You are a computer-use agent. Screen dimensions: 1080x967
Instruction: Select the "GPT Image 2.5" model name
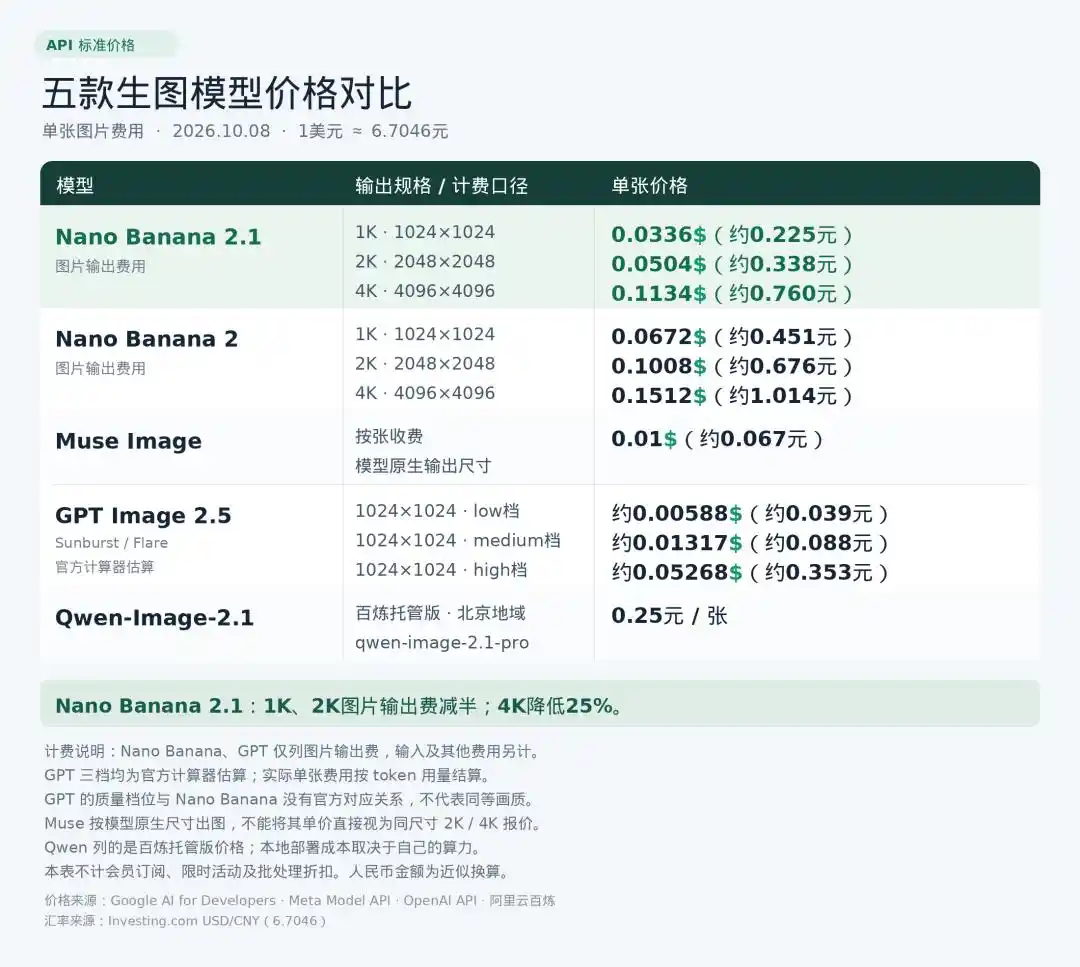[x=143, y=515]
